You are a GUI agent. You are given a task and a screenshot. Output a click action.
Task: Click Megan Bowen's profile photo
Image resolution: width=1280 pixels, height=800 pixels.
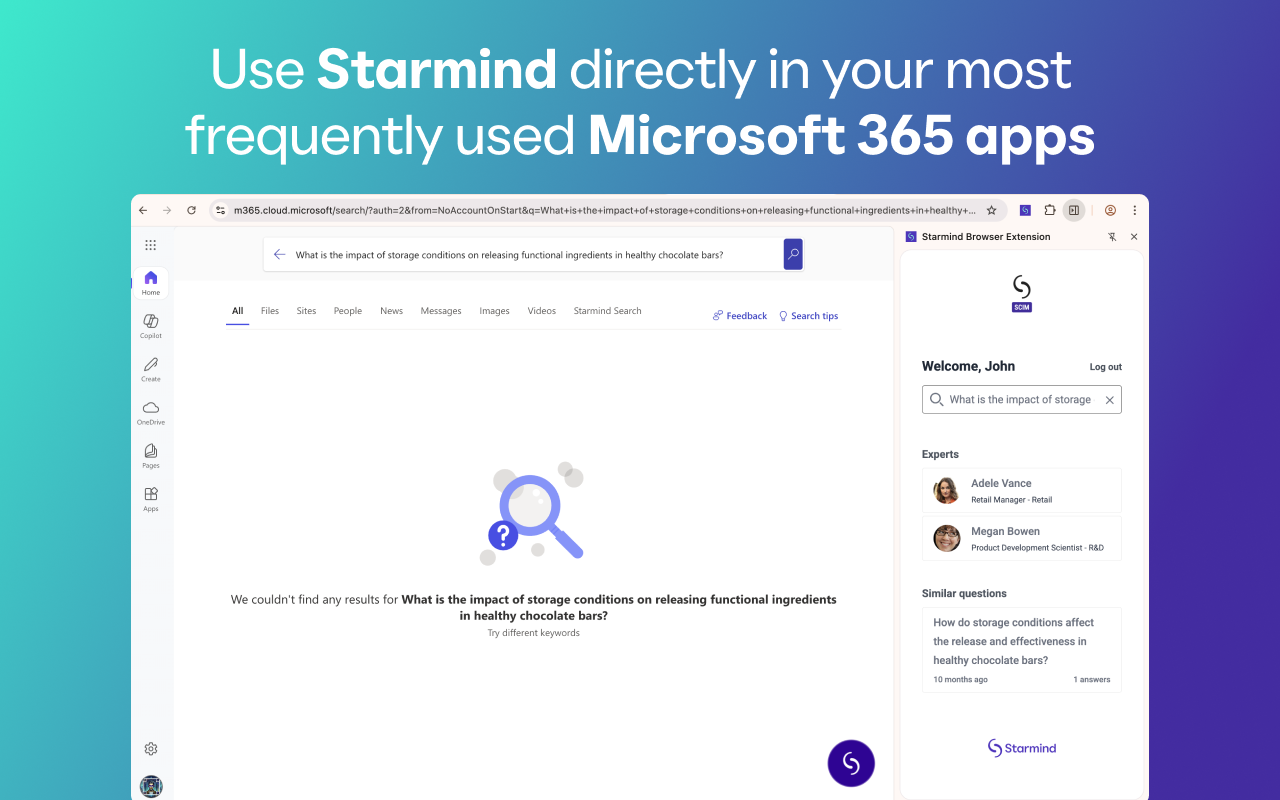(947, 538)
